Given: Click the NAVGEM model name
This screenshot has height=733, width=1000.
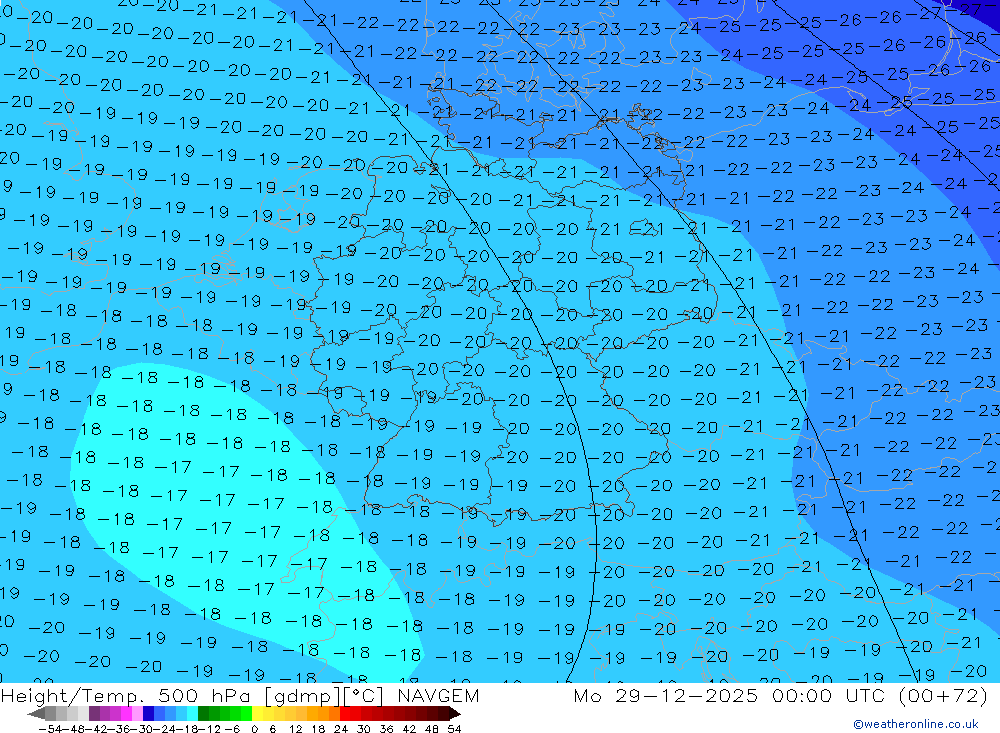Looking at the screenshot, I should [x=438, y=695].
